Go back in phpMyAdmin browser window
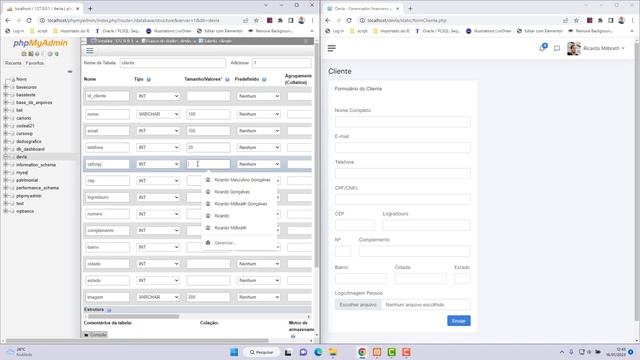This screenshot has height=360, width=640. (x=8, y=20)
